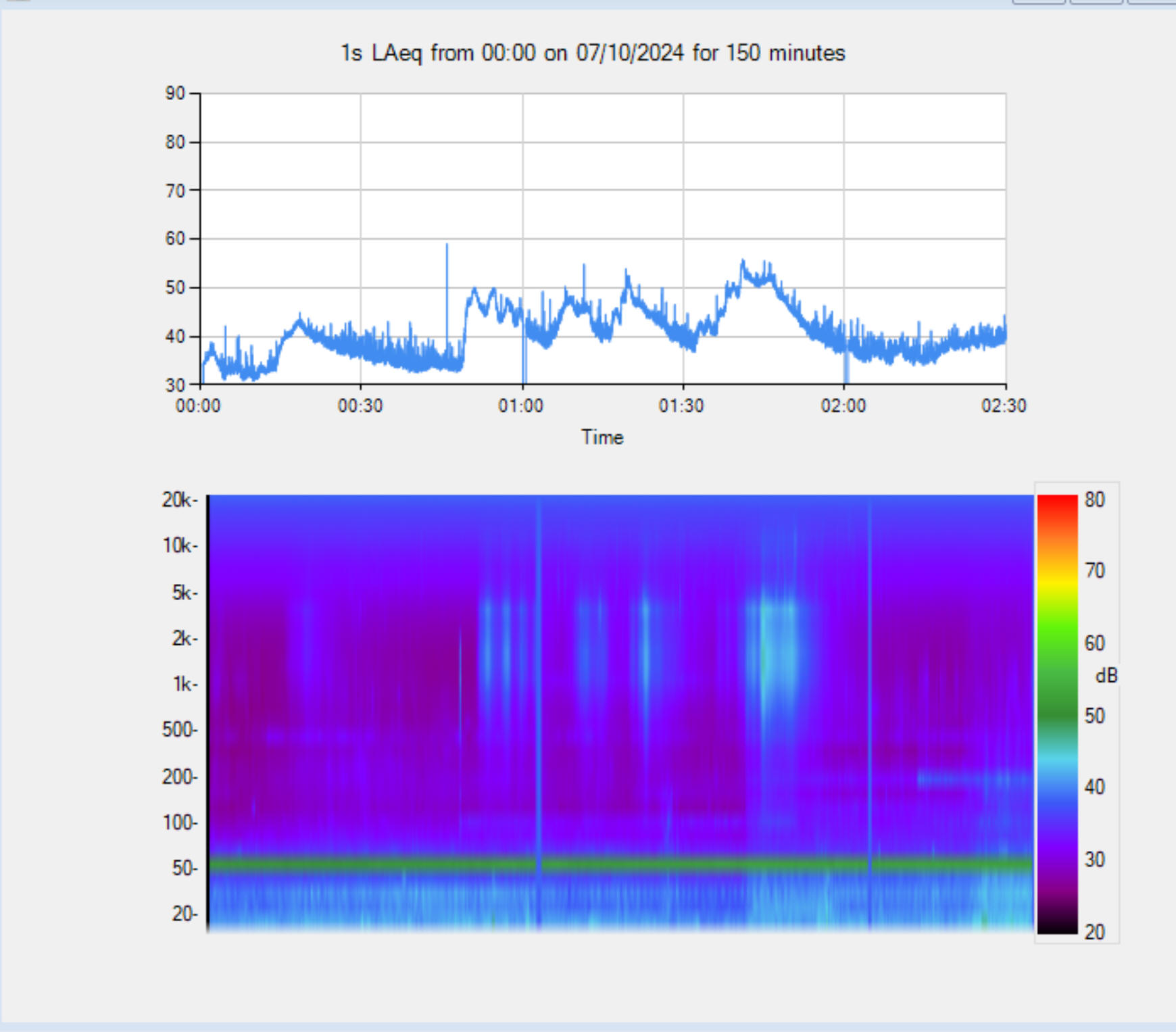Click the "dB" legend unit label

[x=1106, y=675]
